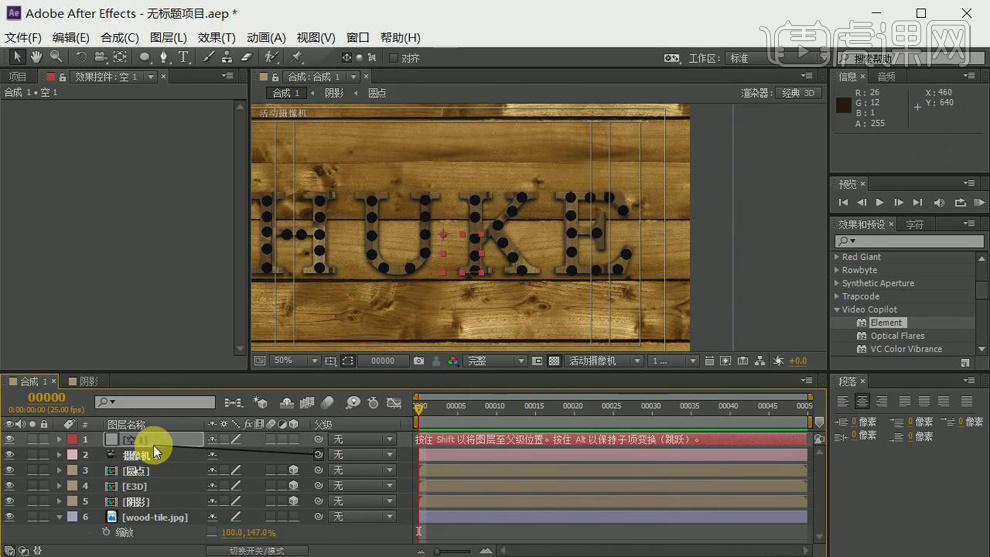Screen dimensions: 990x557
Task: Click the timeline zoom slider
Action: (x=453, y=551)
